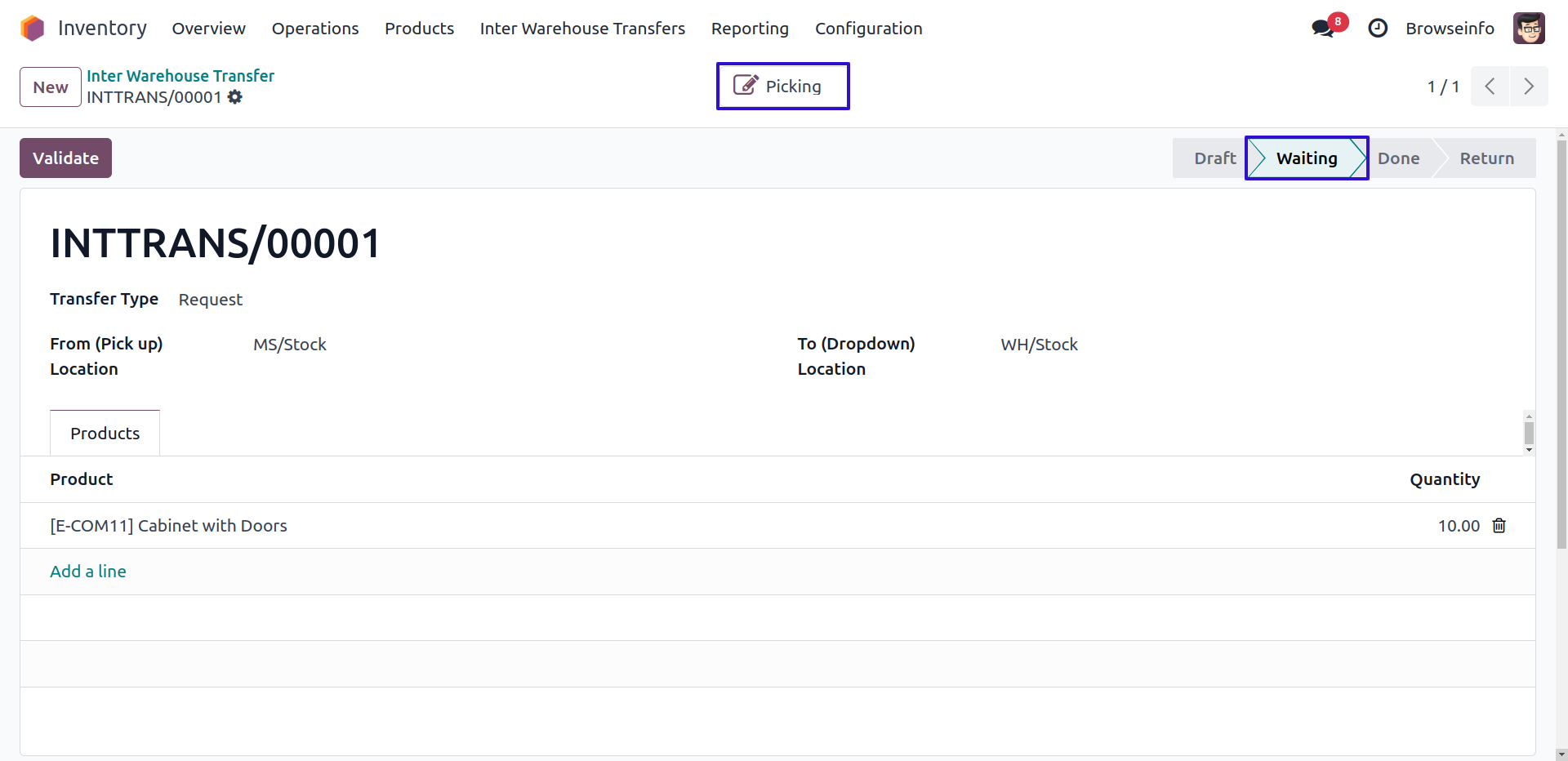Screen dimensions: 1568x761
Task: Click the user avatar picture
Action: pyautogui.click(x=1528, y=29)
